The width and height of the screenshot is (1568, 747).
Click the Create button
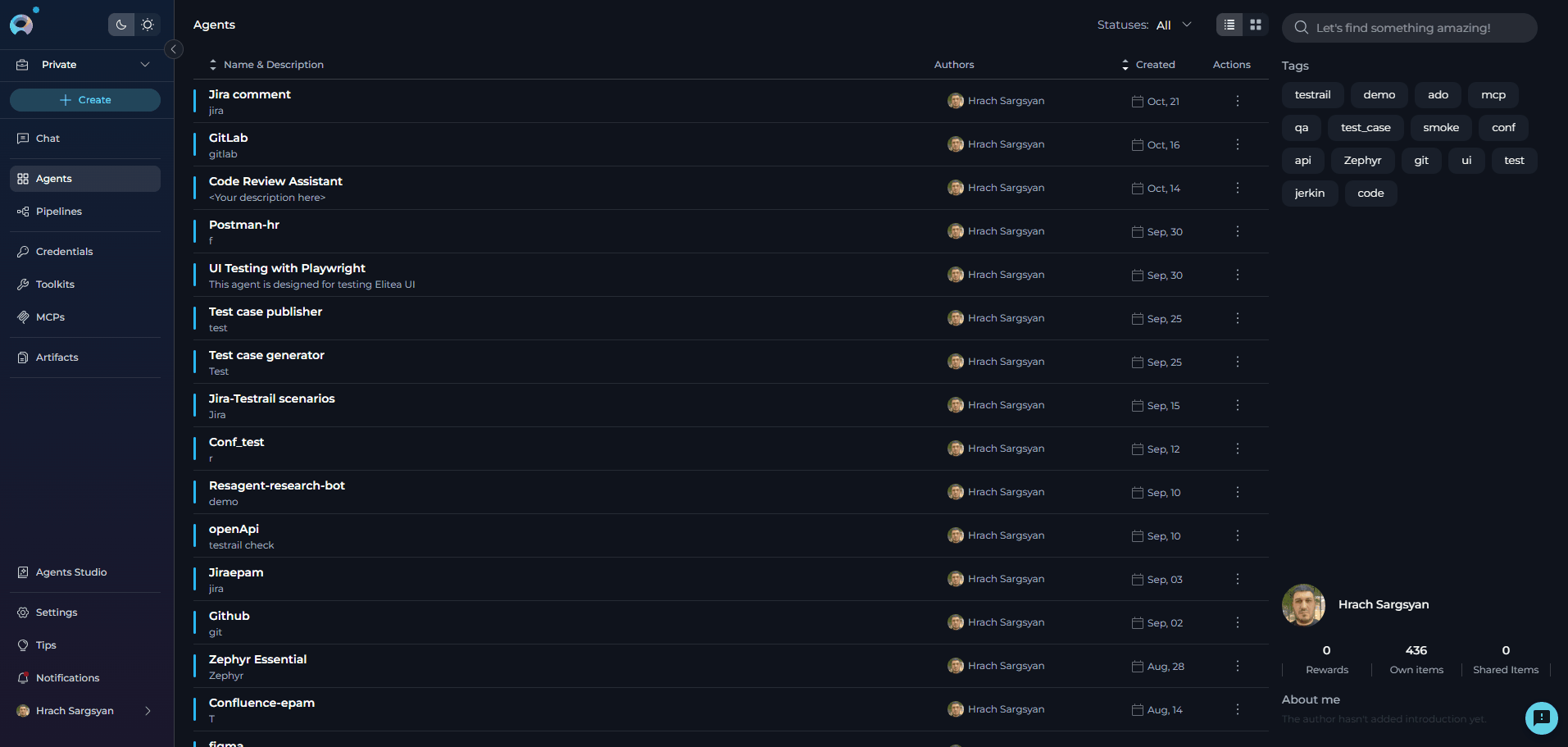click(85, 100)
